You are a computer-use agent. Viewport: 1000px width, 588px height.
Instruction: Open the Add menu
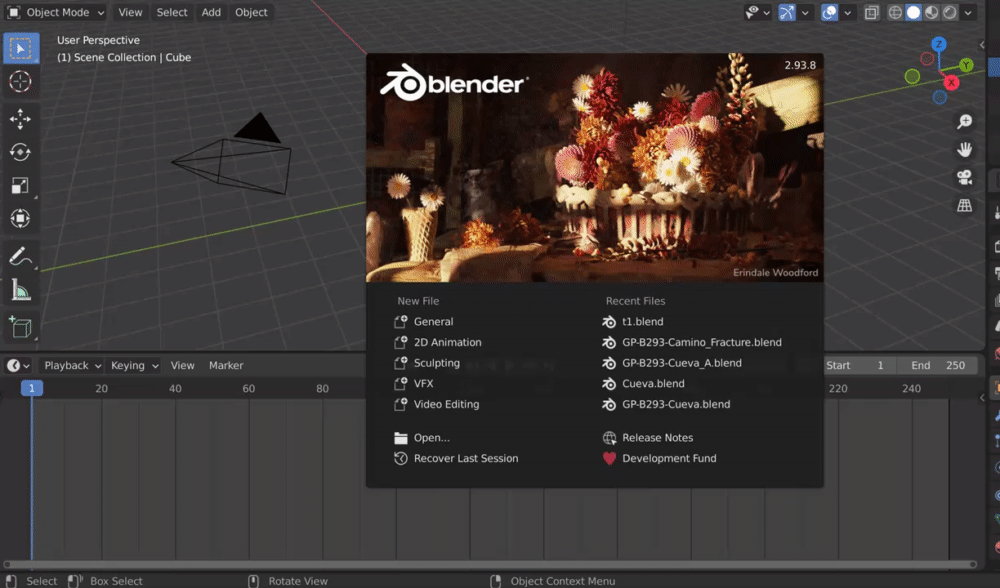click(x=211, y=12)
